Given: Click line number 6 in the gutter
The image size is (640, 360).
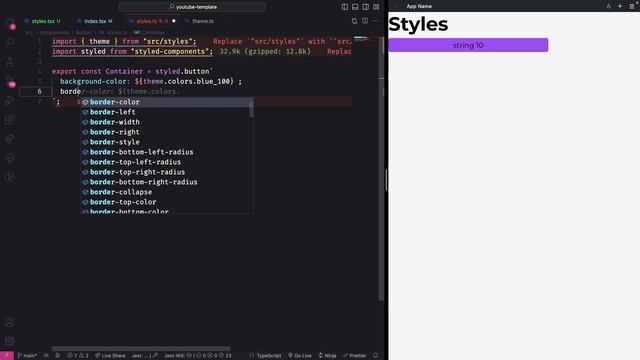Looking at the screenshot, I should click(40, 91).
